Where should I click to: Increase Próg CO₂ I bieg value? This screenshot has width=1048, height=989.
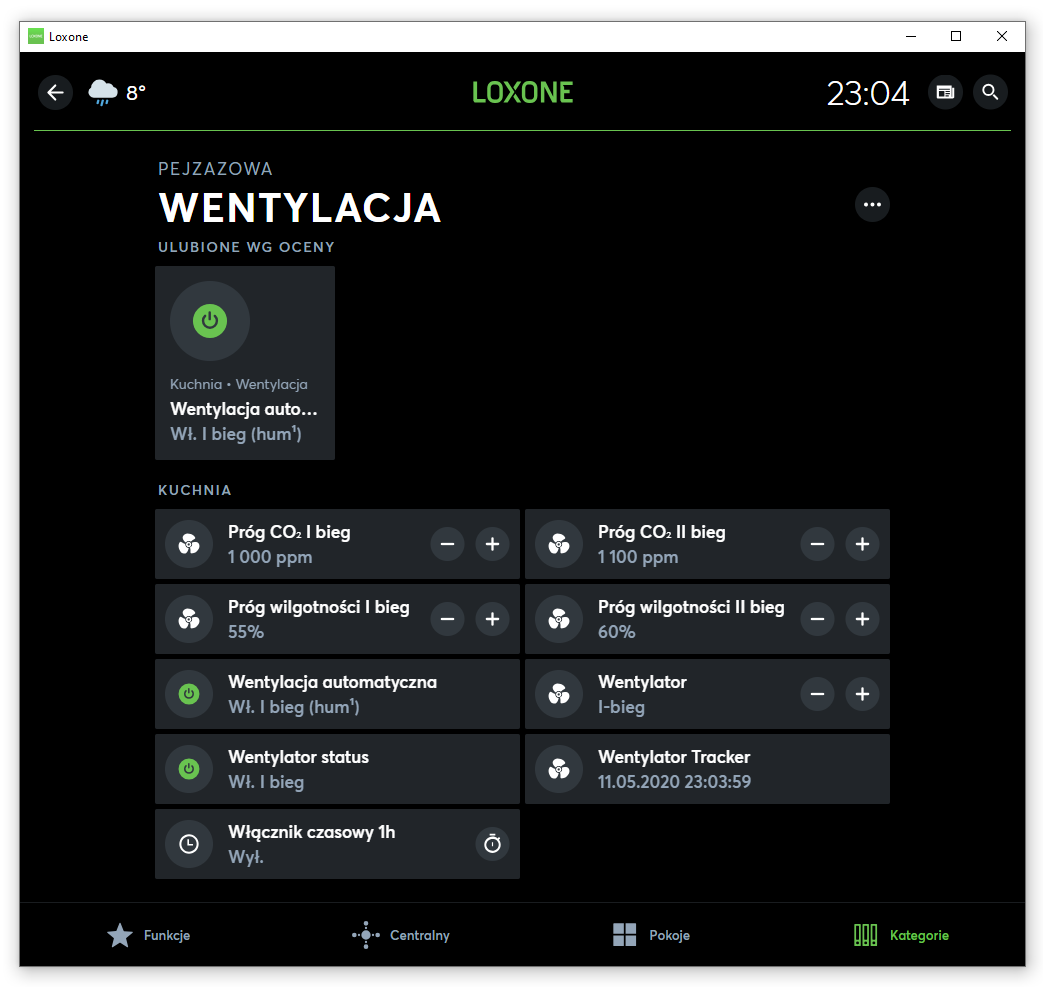[x=493, y=544]
